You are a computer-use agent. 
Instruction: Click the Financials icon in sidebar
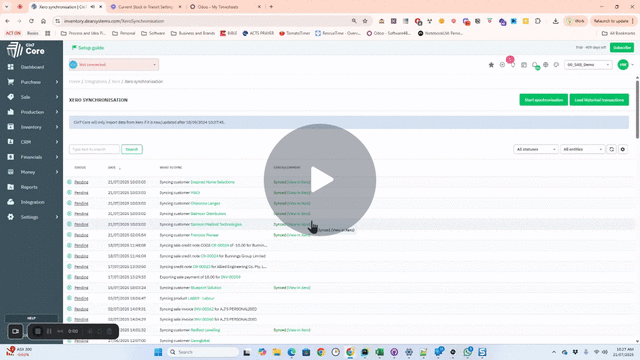tap(11, 157)
